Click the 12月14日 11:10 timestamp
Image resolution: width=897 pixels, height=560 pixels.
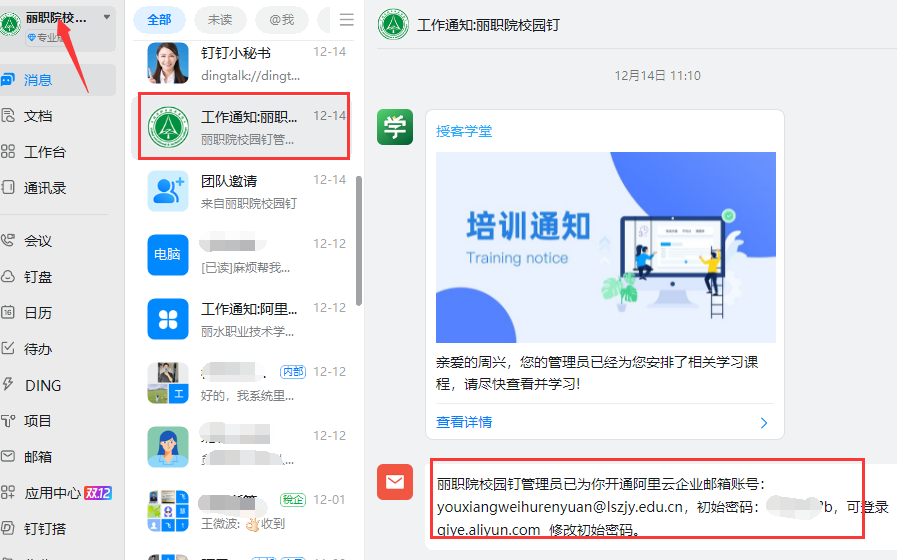[657, 76]
